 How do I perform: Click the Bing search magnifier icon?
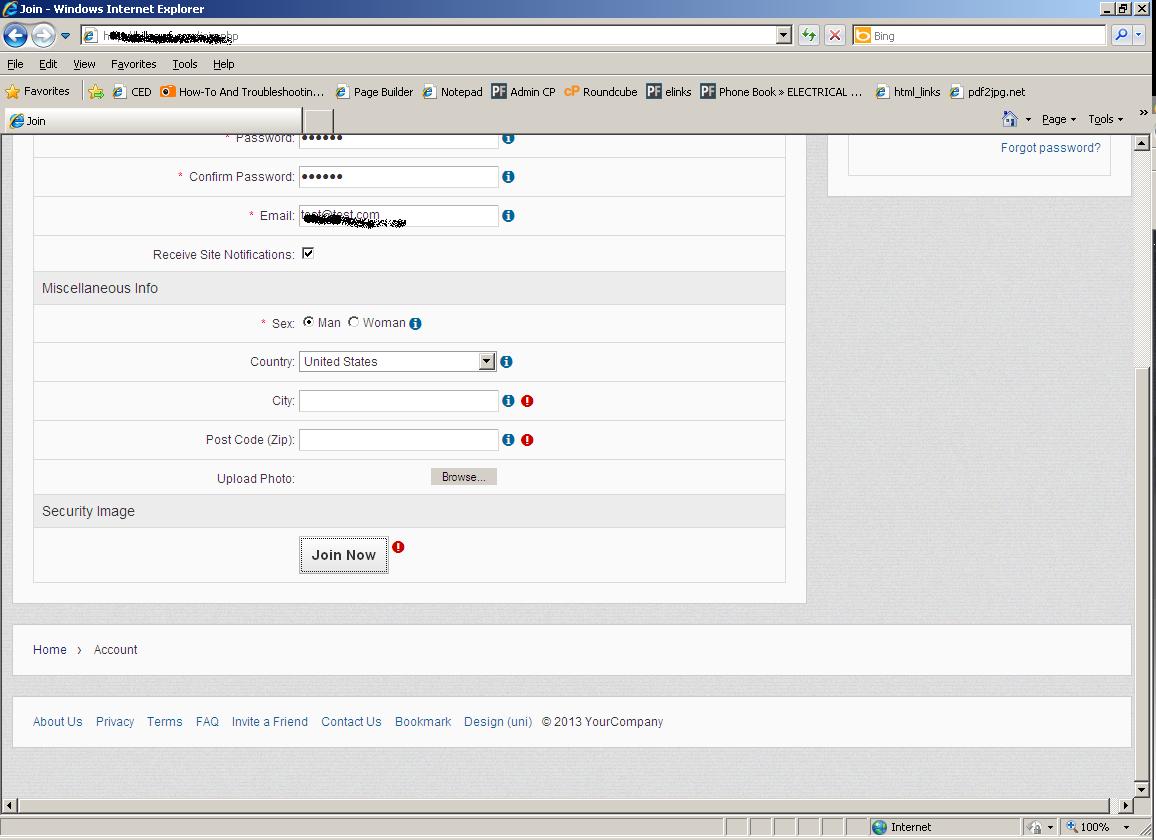pyautogui.click(x=1121, y=35)
